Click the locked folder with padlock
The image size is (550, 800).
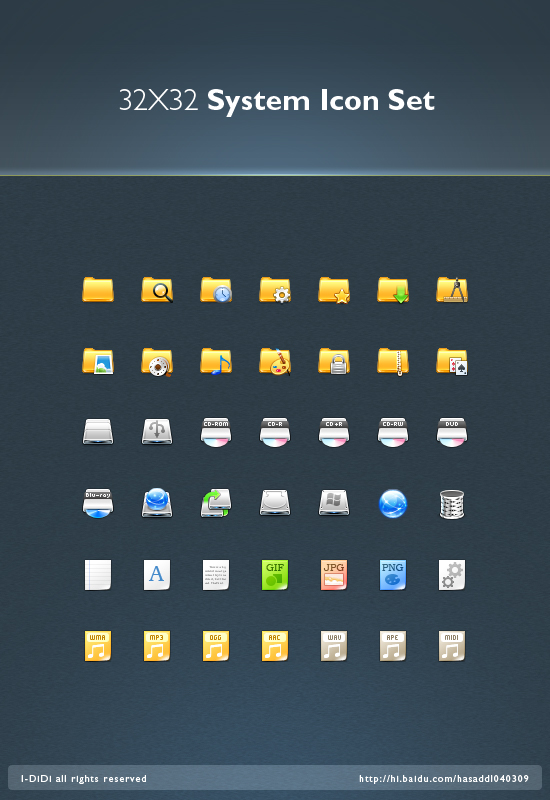point(334,361)
